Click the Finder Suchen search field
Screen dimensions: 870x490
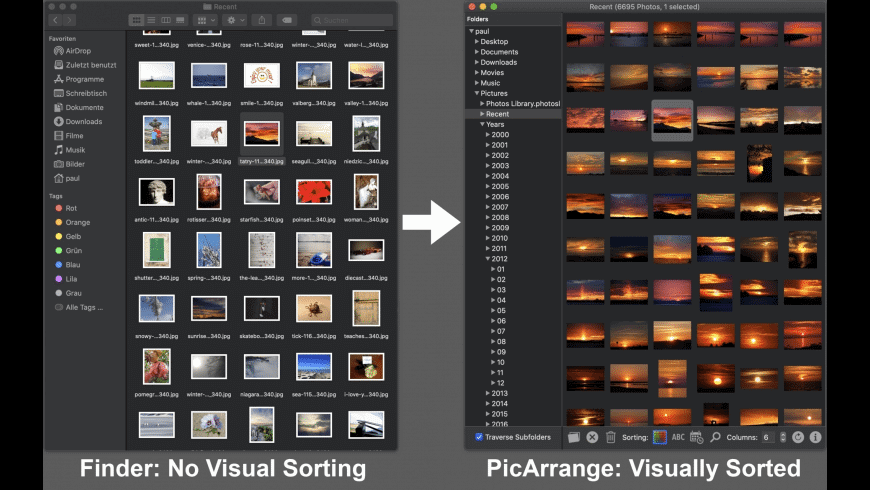pos(352,20)
